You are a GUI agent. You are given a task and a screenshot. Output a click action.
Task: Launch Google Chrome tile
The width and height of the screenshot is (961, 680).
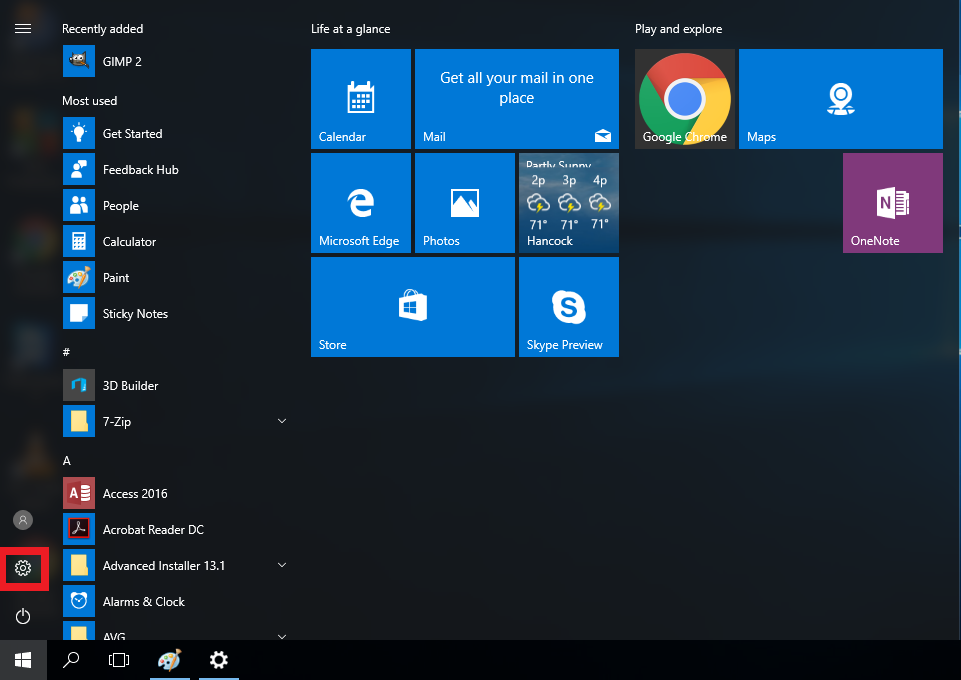tap(685, 99)
